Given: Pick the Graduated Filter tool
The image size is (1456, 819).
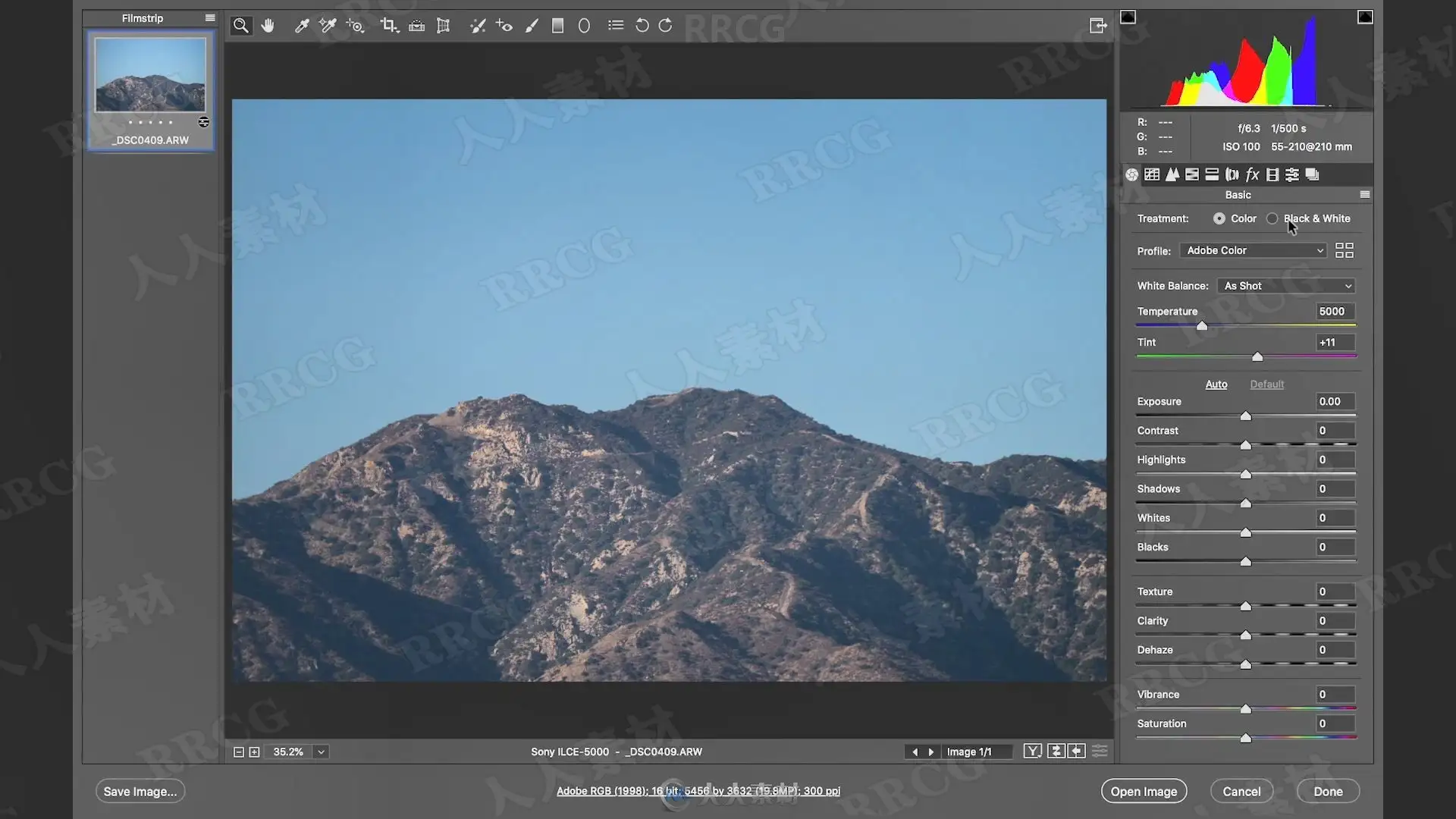Looking at the screenshot, I should click(558, 26).
